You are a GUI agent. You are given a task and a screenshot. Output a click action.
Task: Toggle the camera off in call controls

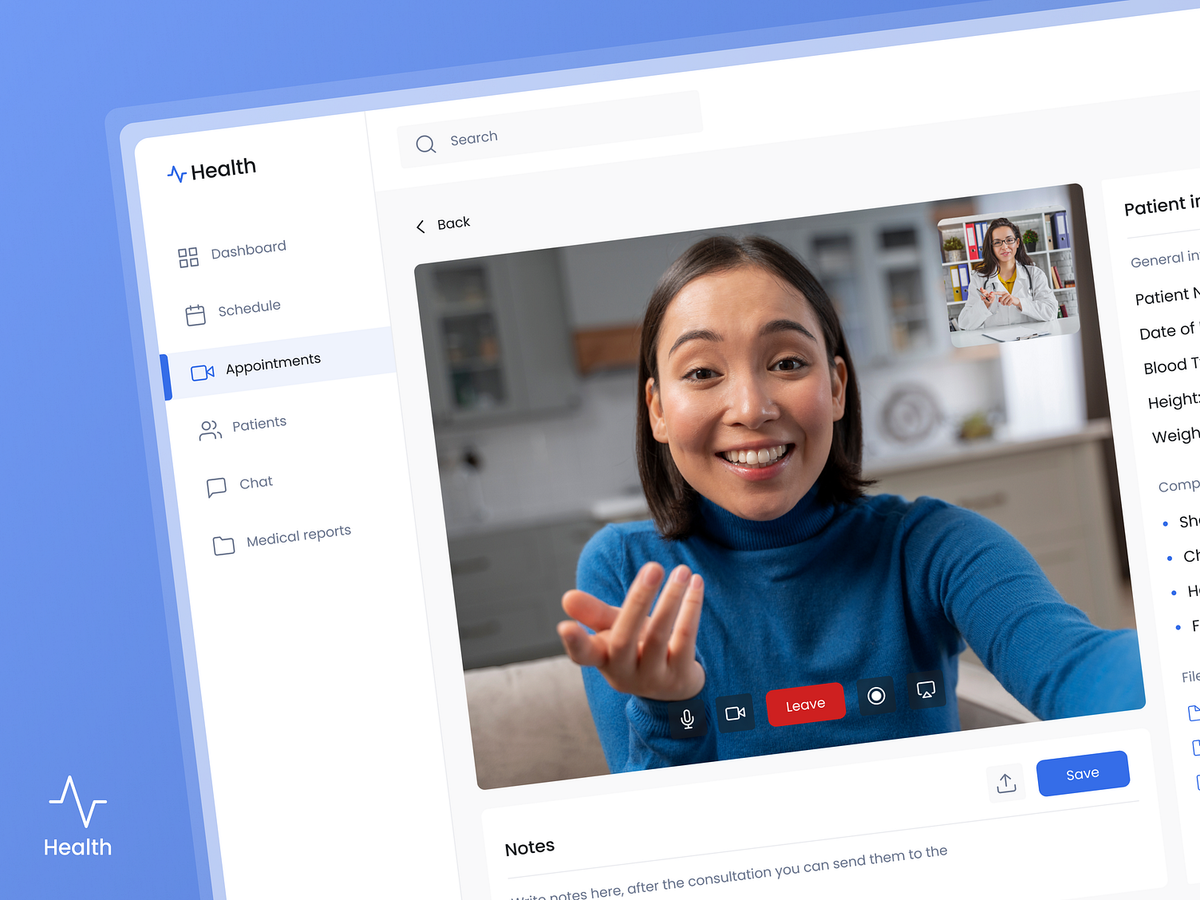point(735,713)
